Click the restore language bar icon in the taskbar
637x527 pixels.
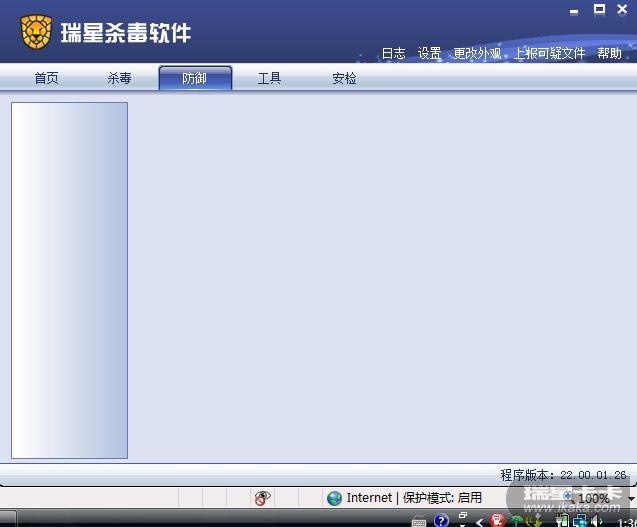point(463,515)
